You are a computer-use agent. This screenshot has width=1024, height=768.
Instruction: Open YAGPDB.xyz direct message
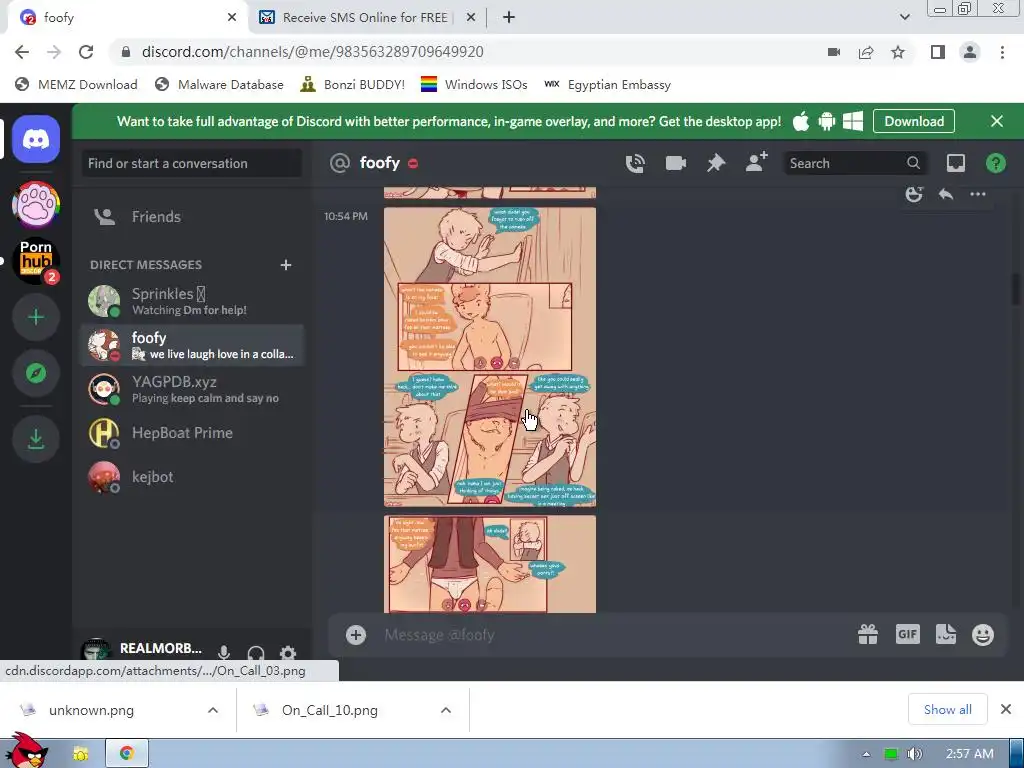(x=192, y=389)
